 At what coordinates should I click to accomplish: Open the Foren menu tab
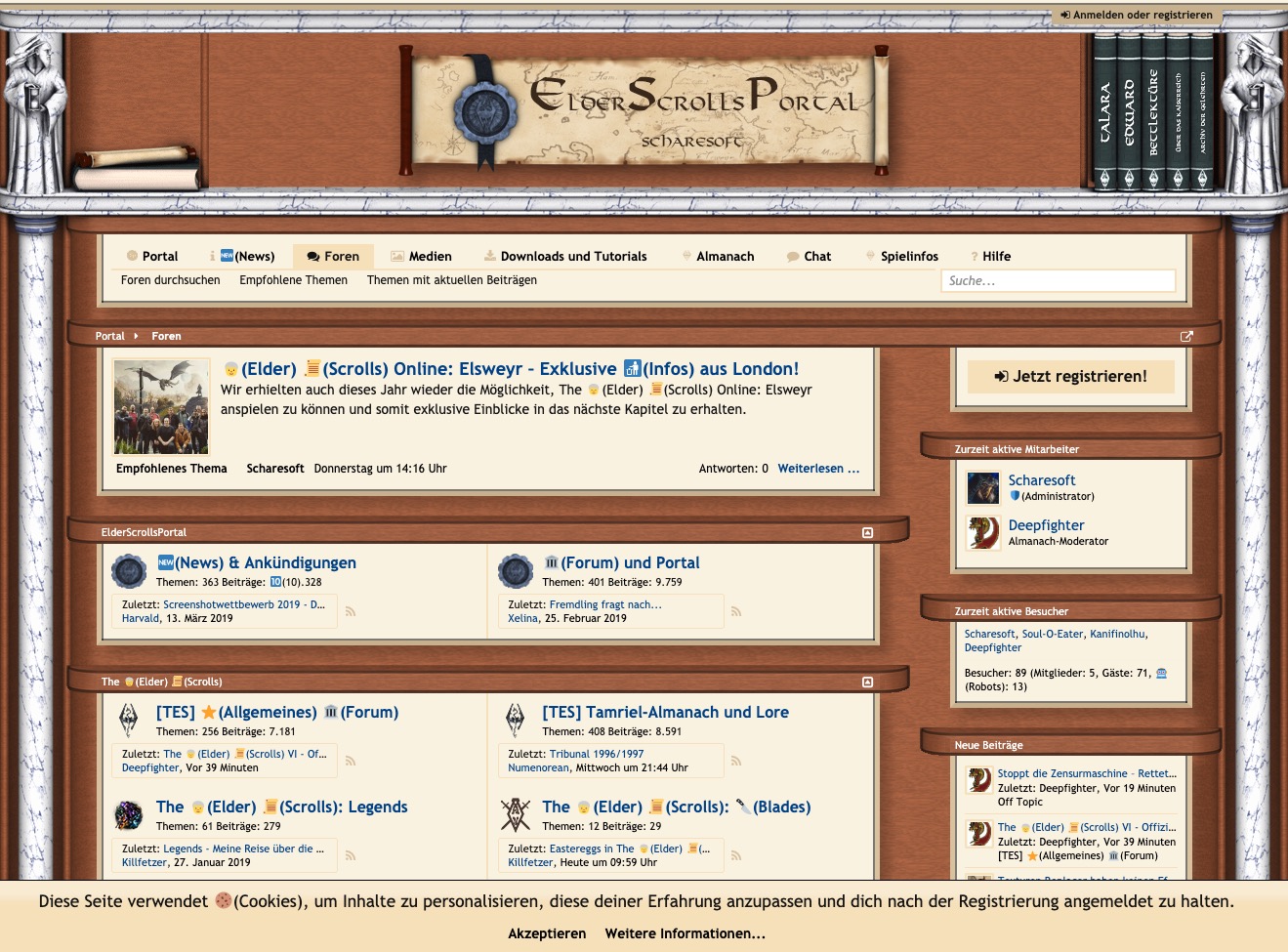point(333,256)
